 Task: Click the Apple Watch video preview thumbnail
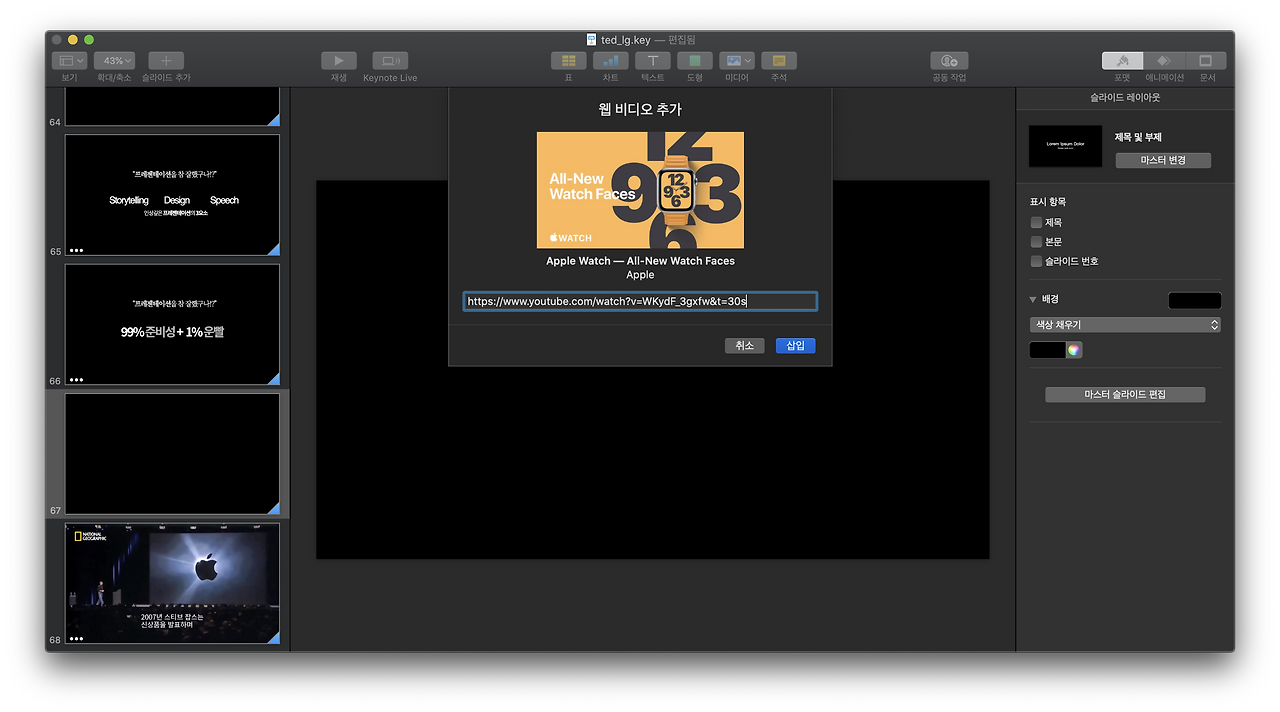pyautogui.click(x=640, y=190)
